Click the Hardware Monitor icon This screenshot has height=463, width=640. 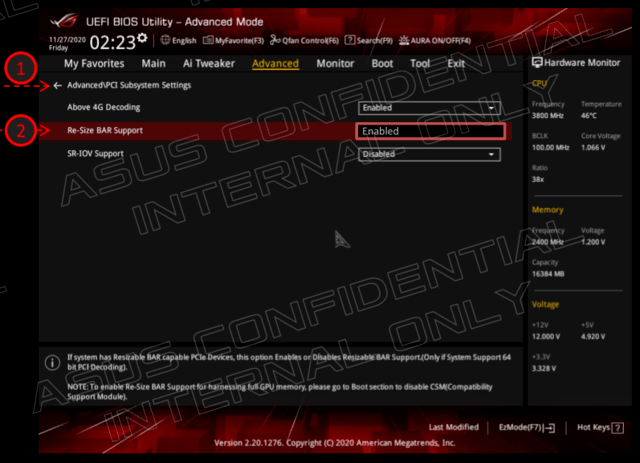coord(537,62)
